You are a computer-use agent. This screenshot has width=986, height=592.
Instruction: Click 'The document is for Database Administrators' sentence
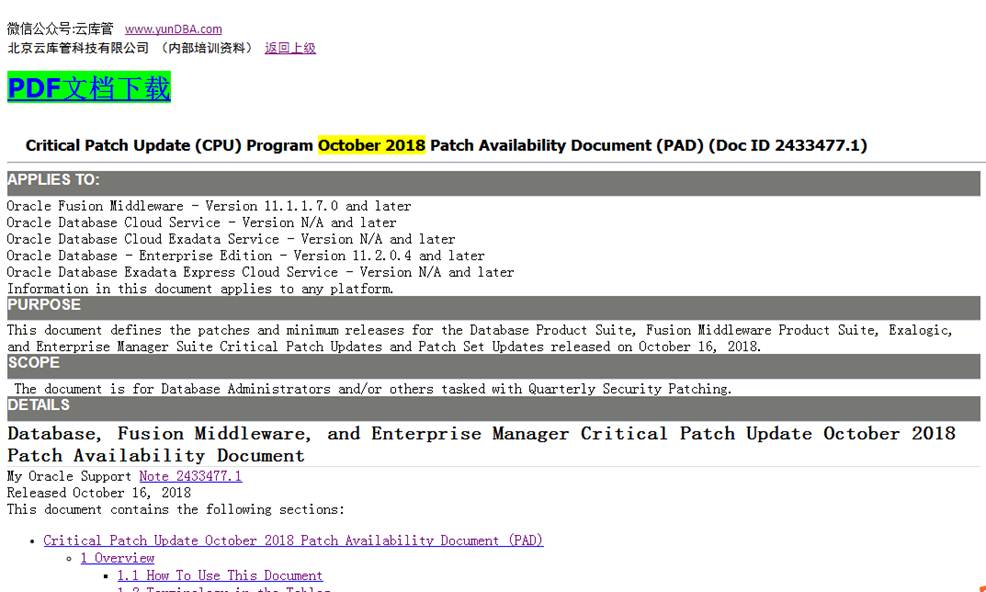coord(373,389)
